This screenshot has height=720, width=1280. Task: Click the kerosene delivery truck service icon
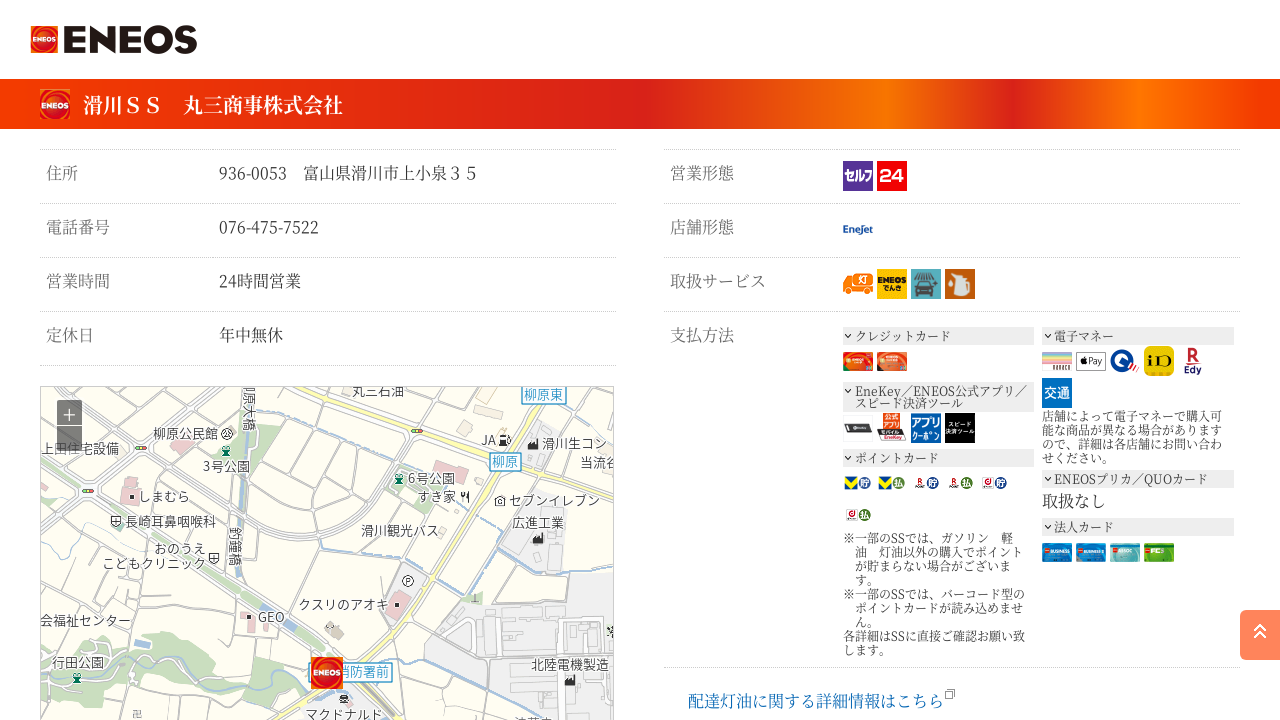click(857, 284)
